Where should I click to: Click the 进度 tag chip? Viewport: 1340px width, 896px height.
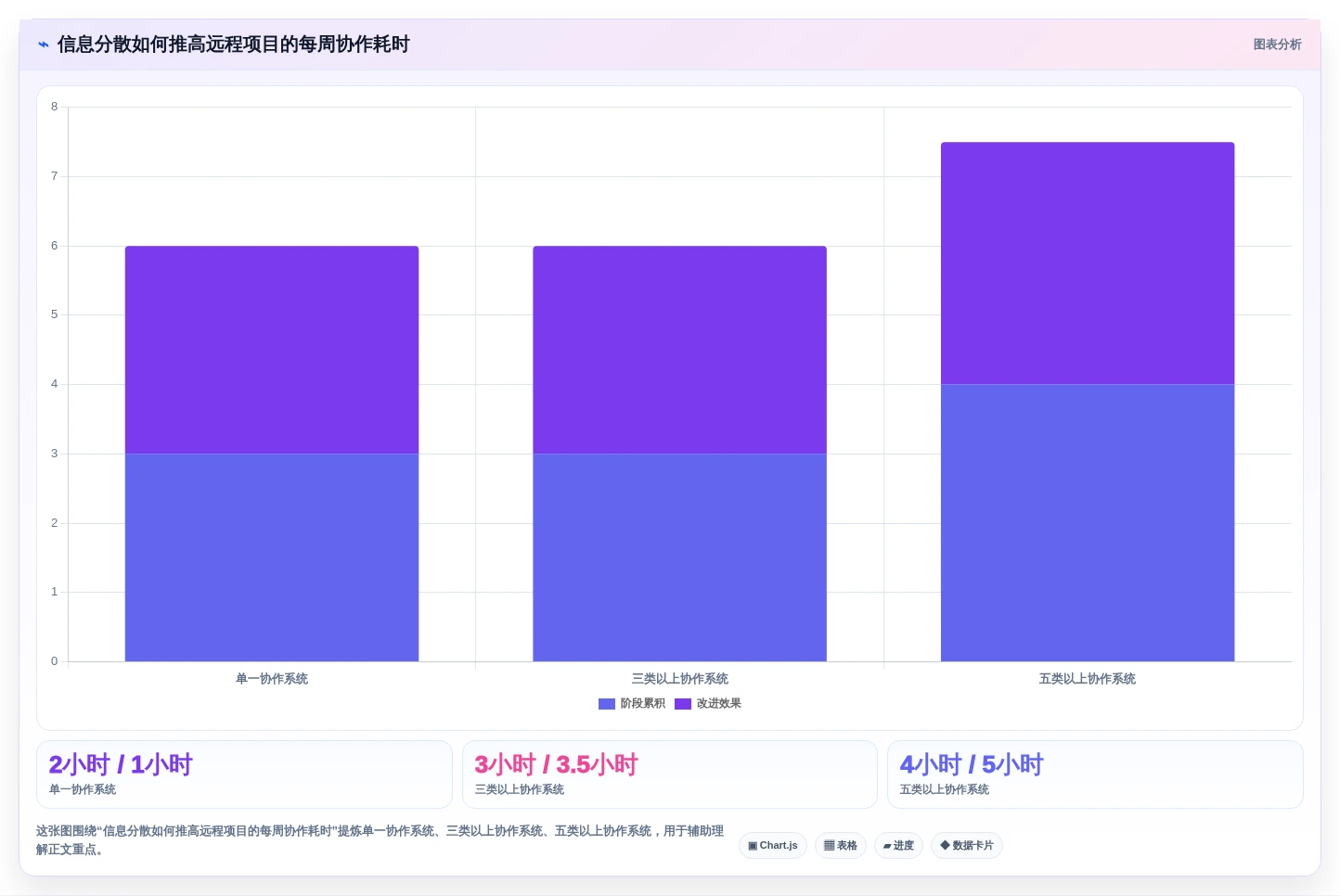898,846
